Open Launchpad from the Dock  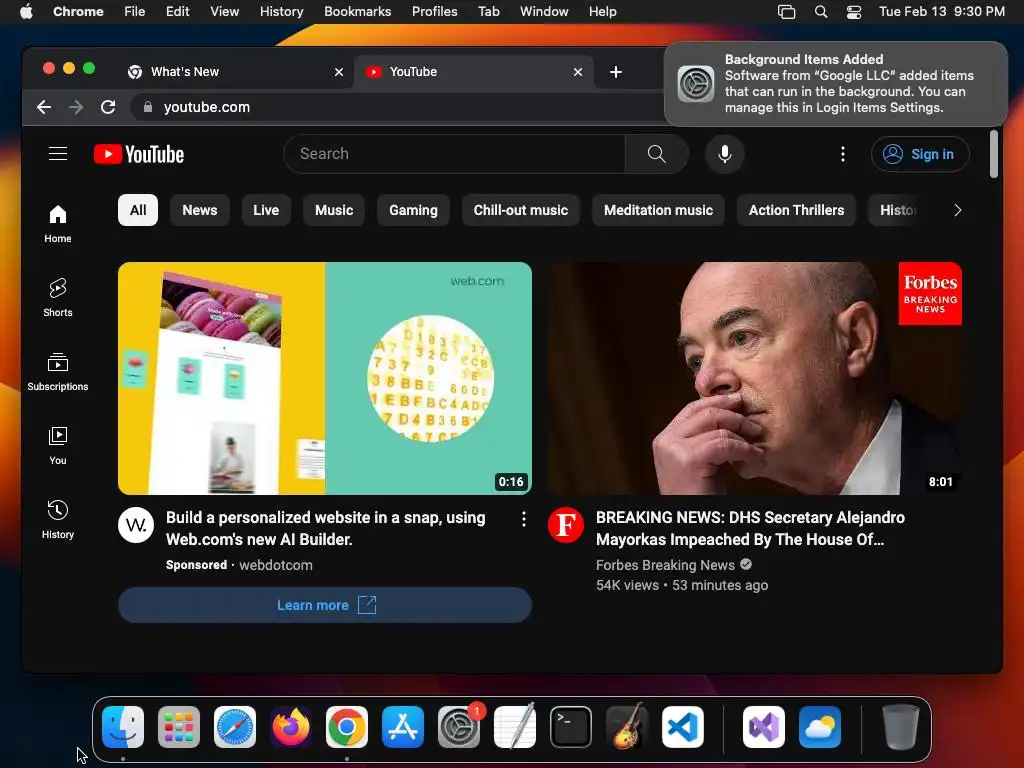click(x=179, y=727)
